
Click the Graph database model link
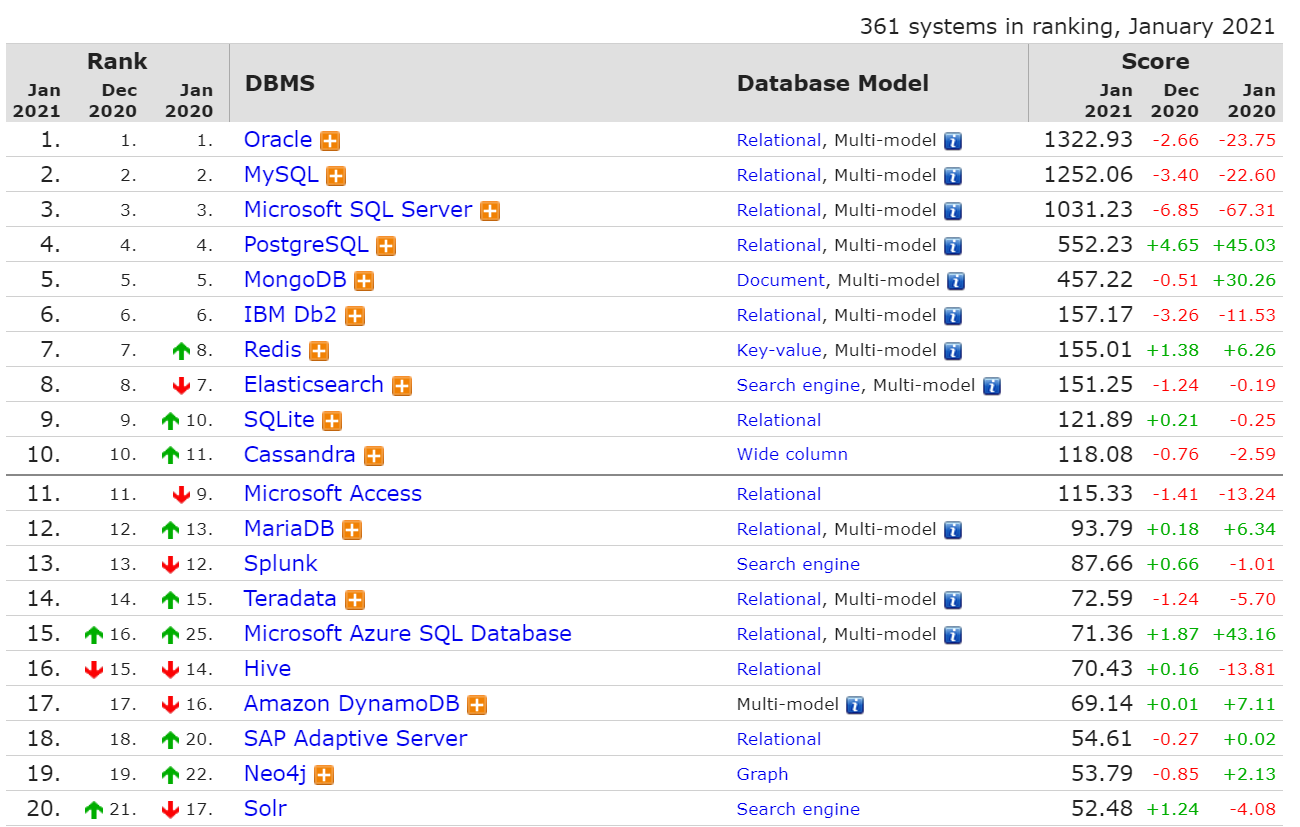coord(762,774)
